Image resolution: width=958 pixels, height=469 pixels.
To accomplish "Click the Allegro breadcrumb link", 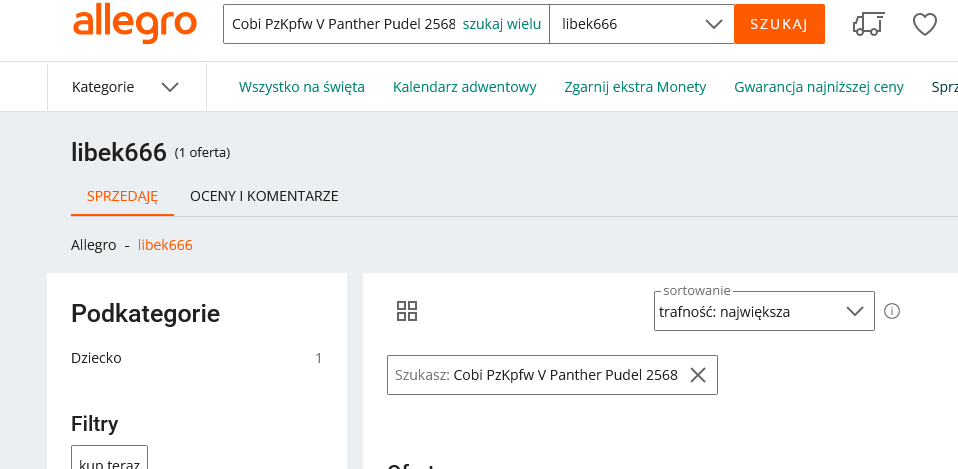I will [x=93, y=245].
